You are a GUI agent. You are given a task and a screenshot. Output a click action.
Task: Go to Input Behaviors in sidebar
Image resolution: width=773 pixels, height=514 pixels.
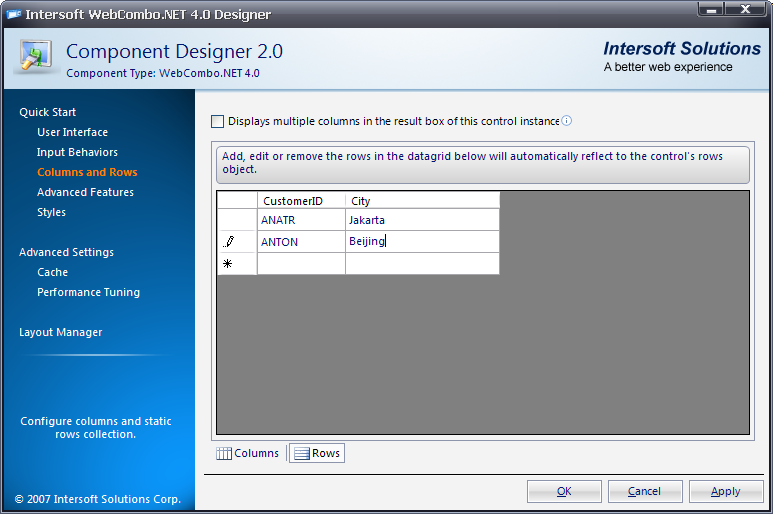tap(77, 152)
